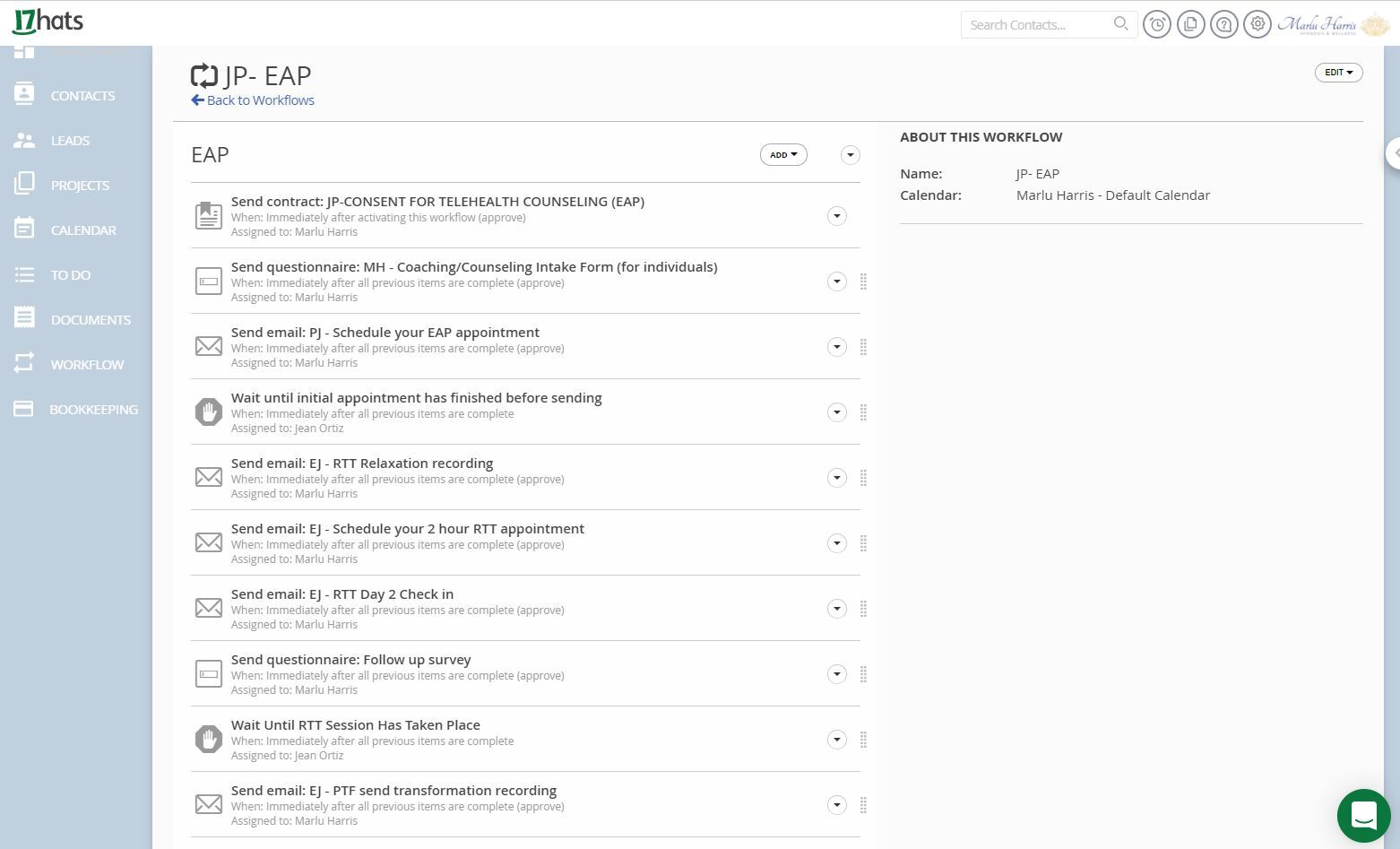This screenshot has height=849, width=1400.
Task: Open the EAP section options arrow
Action: (x=850, y=155)
